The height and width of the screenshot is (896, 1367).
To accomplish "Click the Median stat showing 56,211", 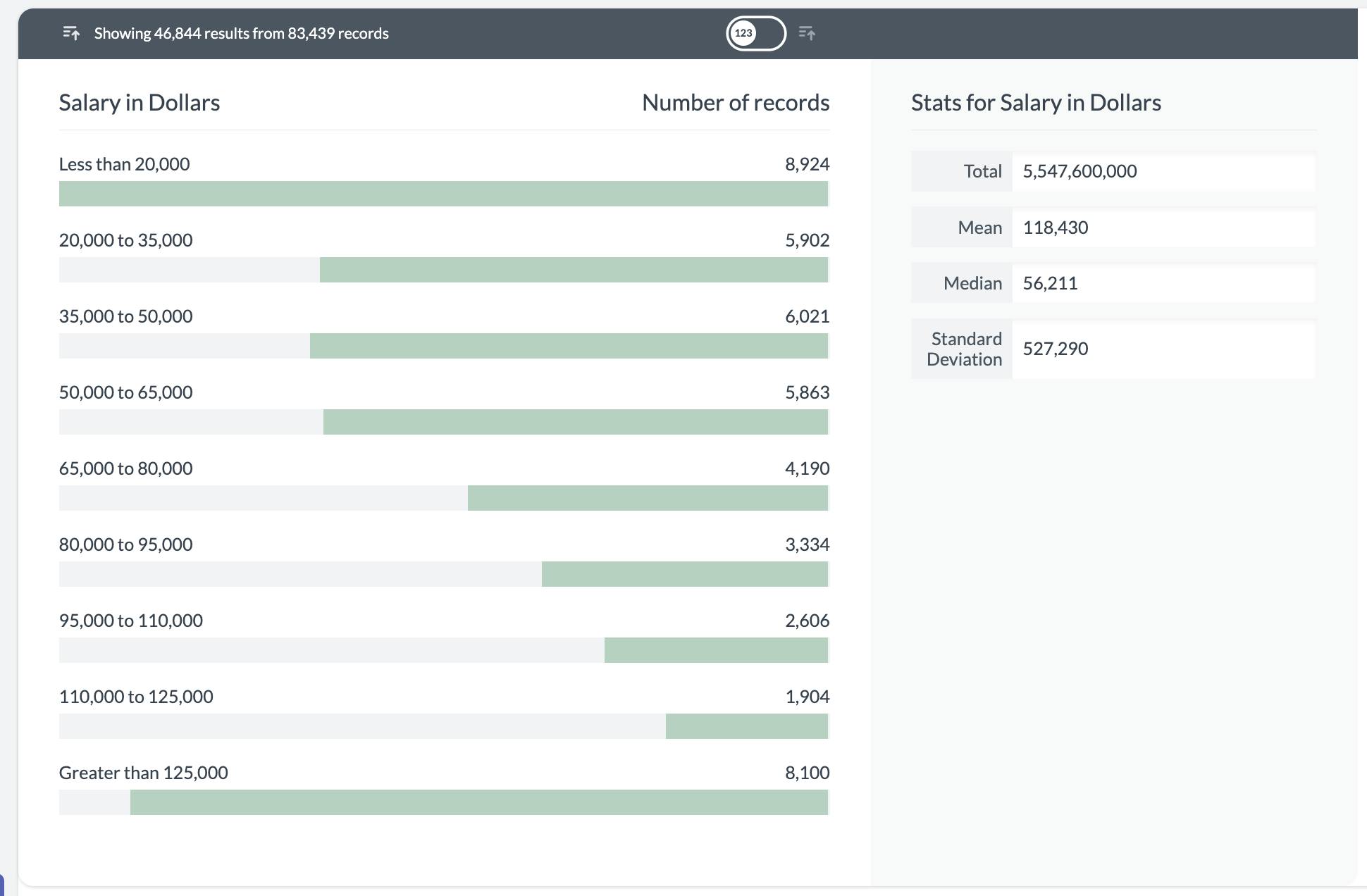I will click(x=1051, y=282).
